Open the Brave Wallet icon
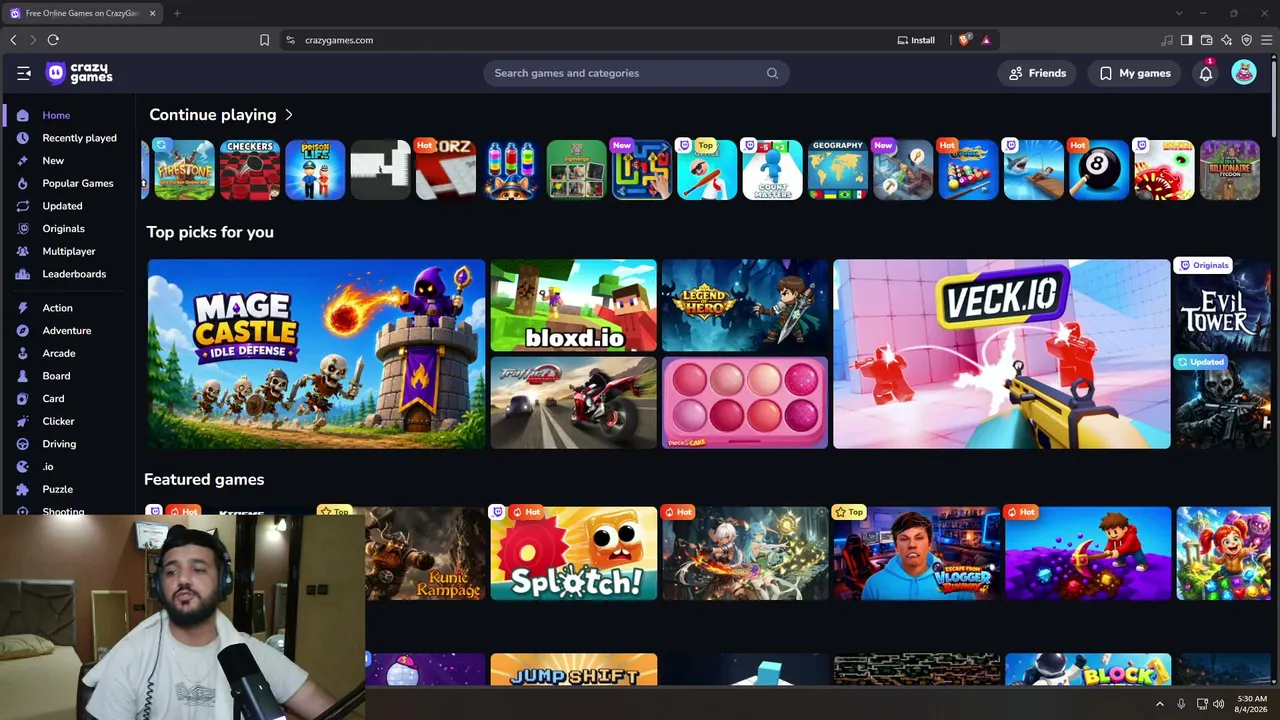This screenshot has height=720, width=1280. [1206, 40]
